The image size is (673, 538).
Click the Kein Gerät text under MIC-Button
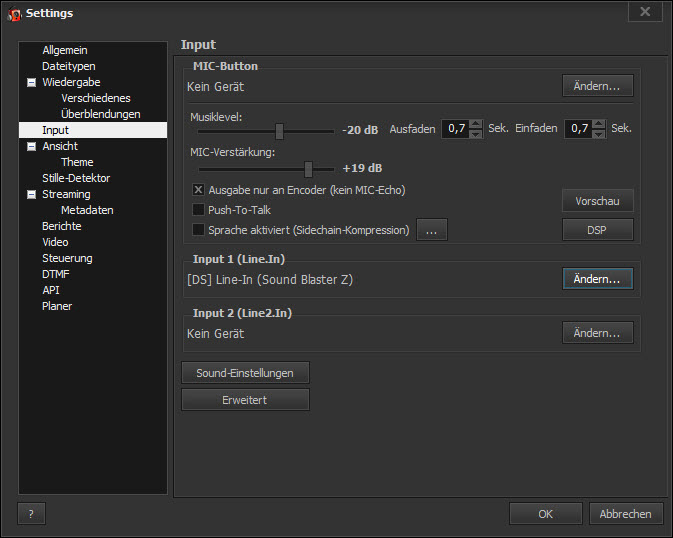point(215,87)
